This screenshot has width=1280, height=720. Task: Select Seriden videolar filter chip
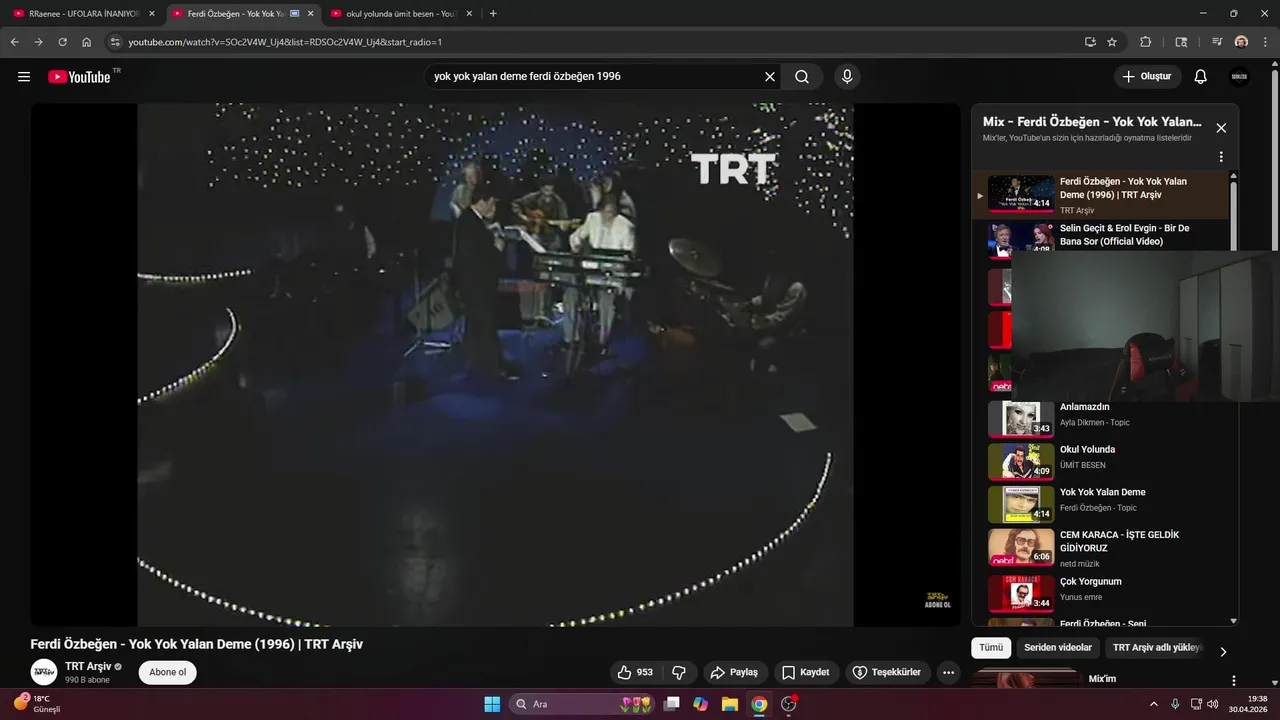(x=1059, y=648)
